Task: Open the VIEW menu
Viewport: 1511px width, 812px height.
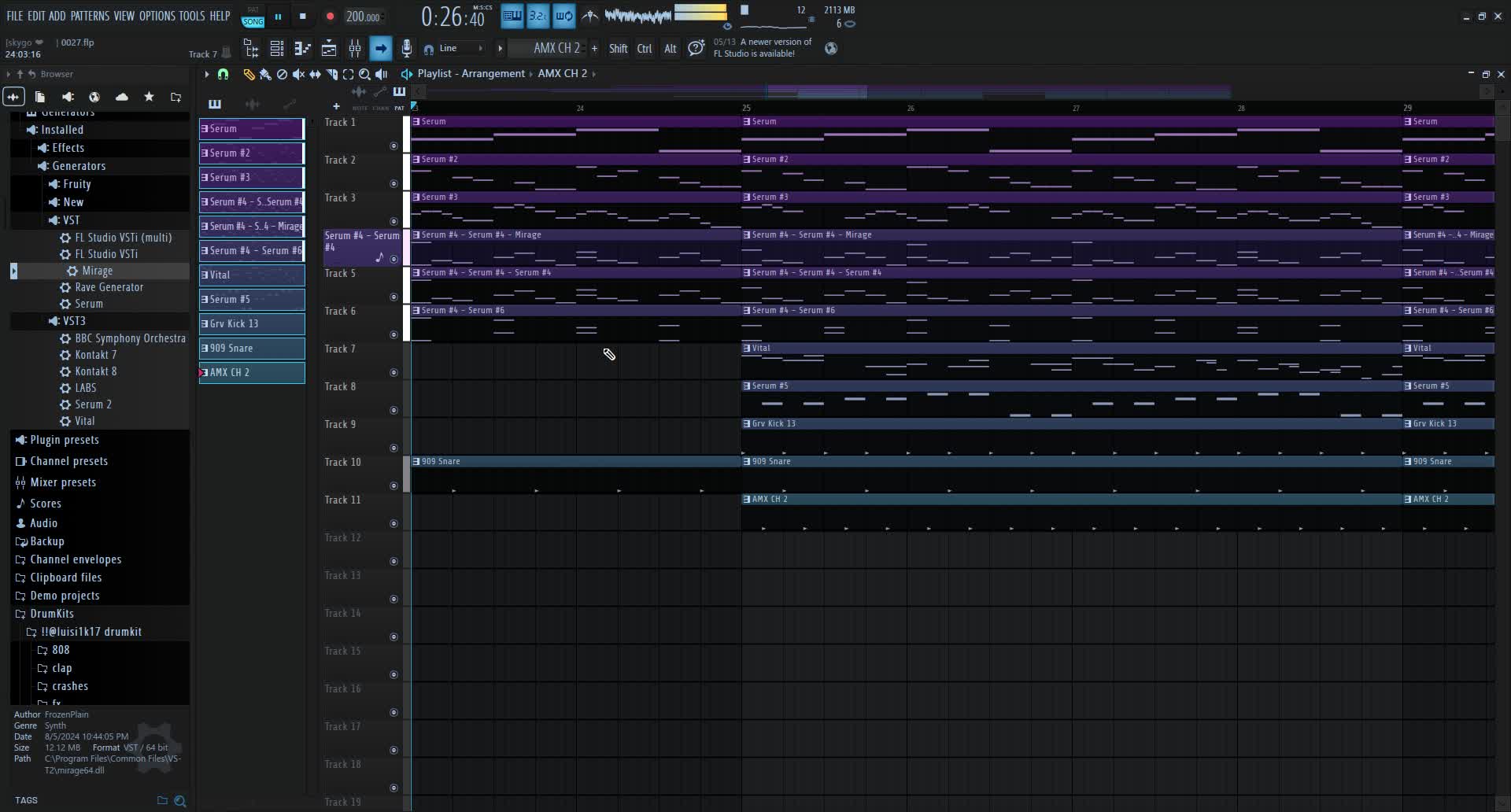Action: 124,16
